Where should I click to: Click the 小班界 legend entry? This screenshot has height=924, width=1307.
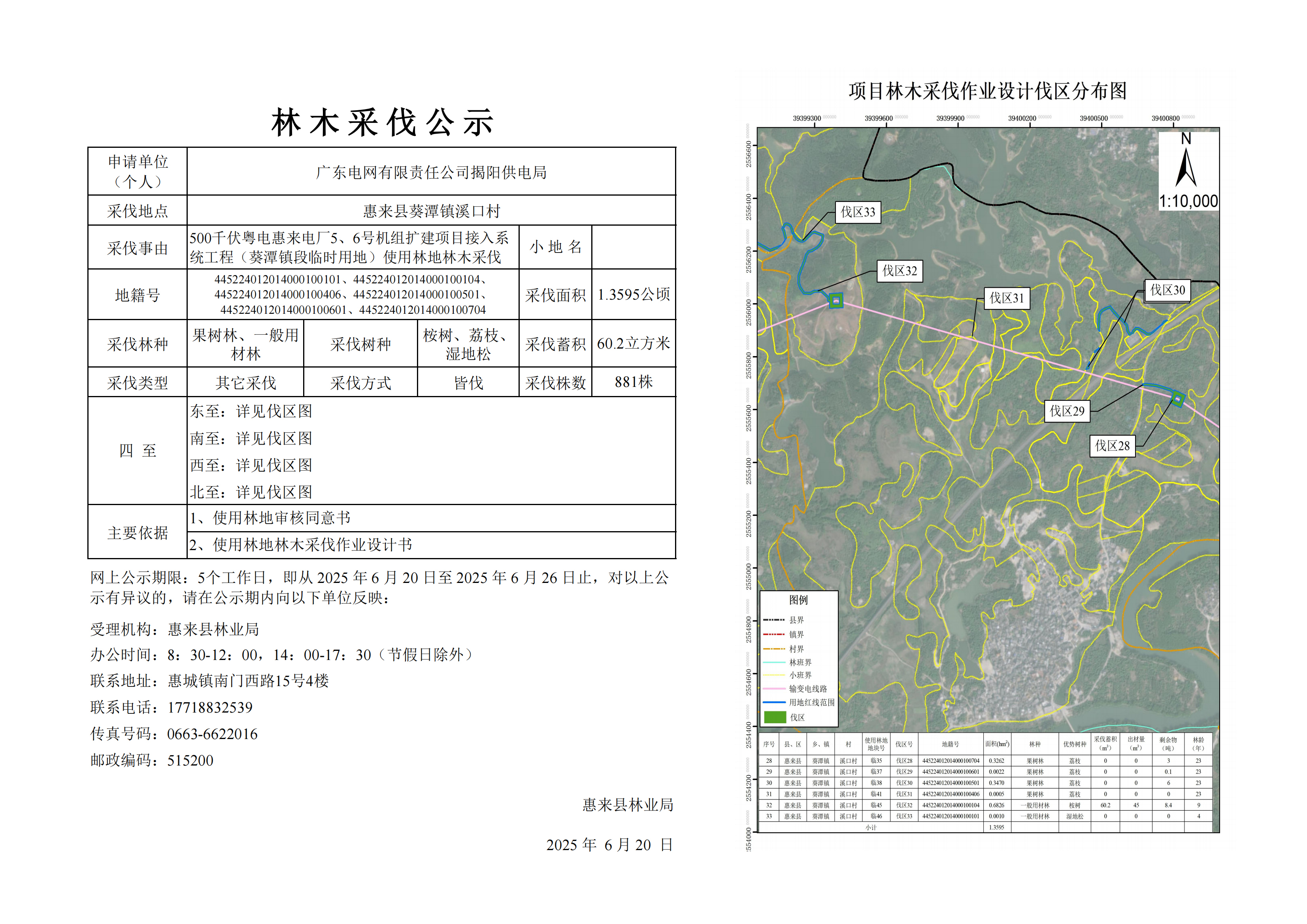[787, 675]
